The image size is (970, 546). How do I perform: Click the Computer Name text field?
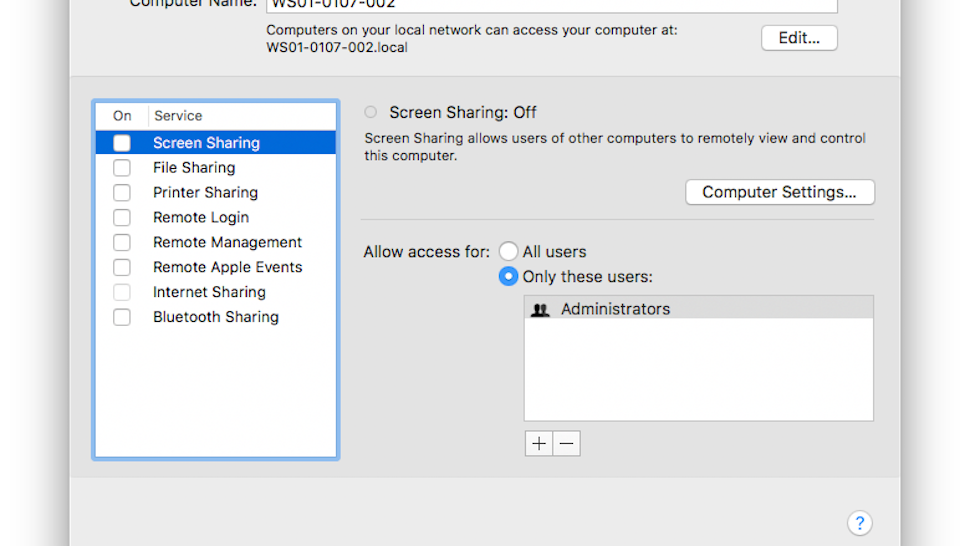pos(552,5)
